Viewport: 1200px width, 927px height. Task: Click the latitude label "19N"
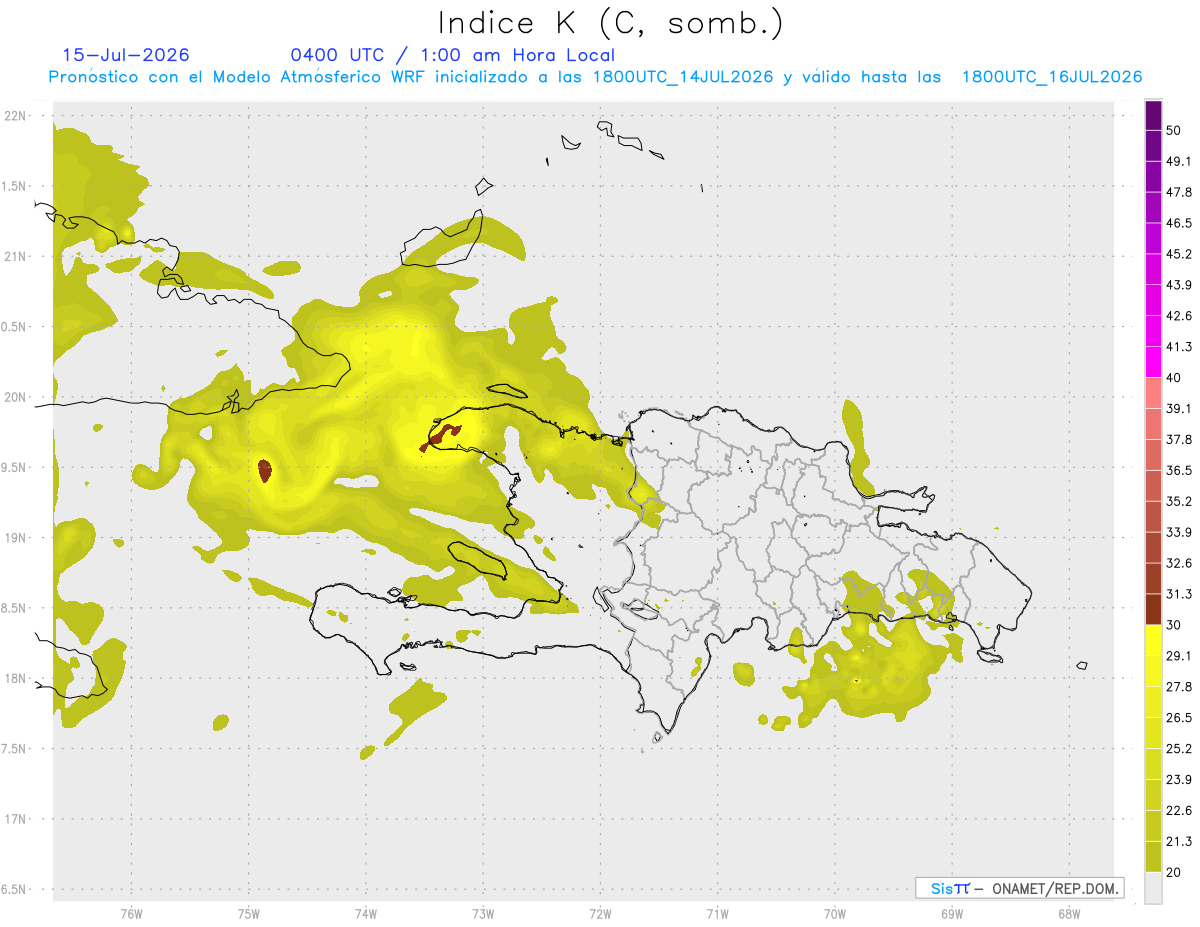(17, 537)
